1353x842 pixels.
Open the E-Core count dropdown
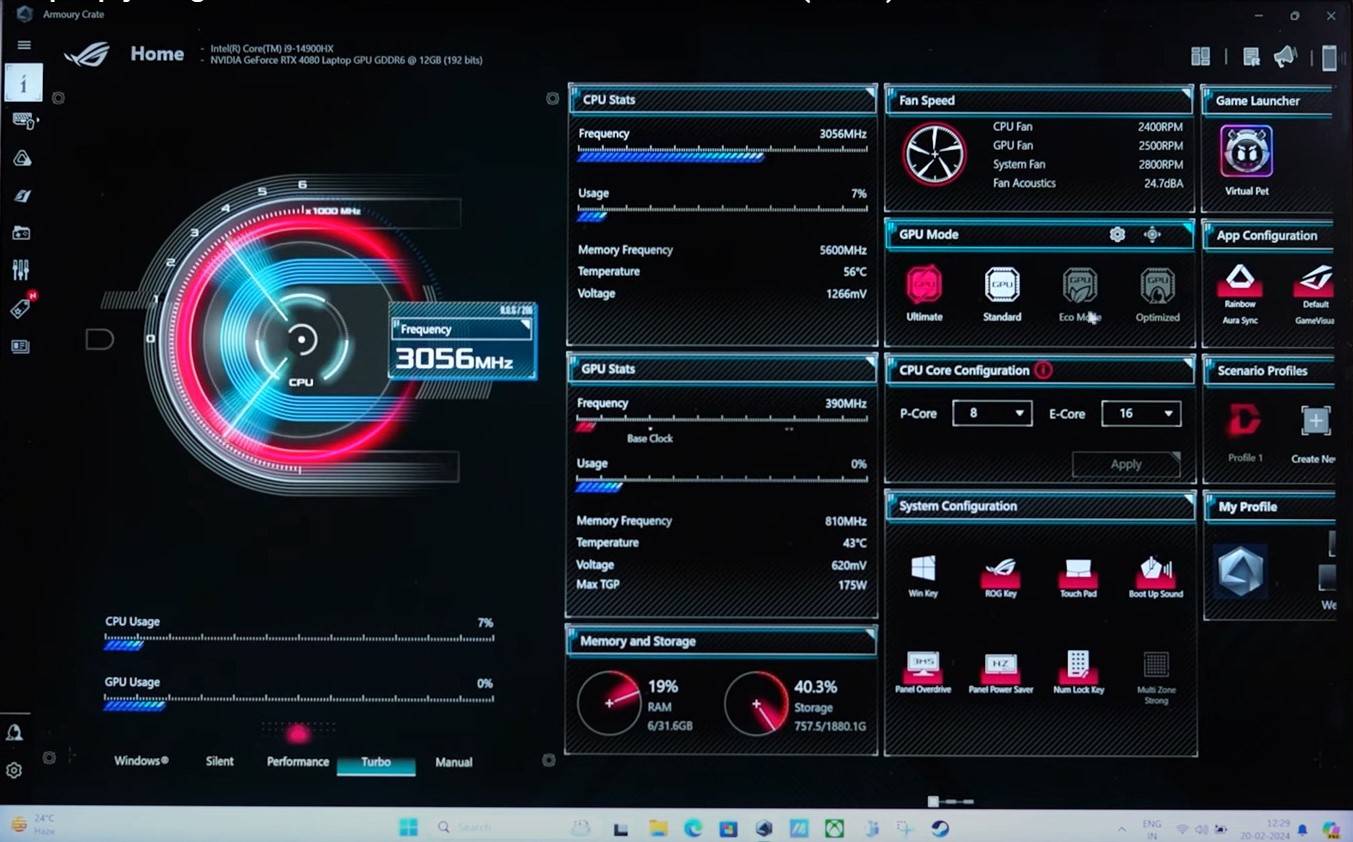[x=1141, y=413]
